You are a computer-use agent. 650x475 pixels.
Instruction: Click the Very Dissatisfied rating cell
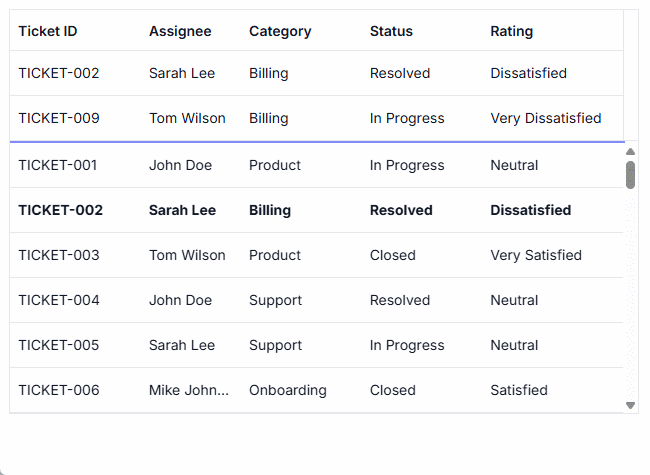(546, 118)
